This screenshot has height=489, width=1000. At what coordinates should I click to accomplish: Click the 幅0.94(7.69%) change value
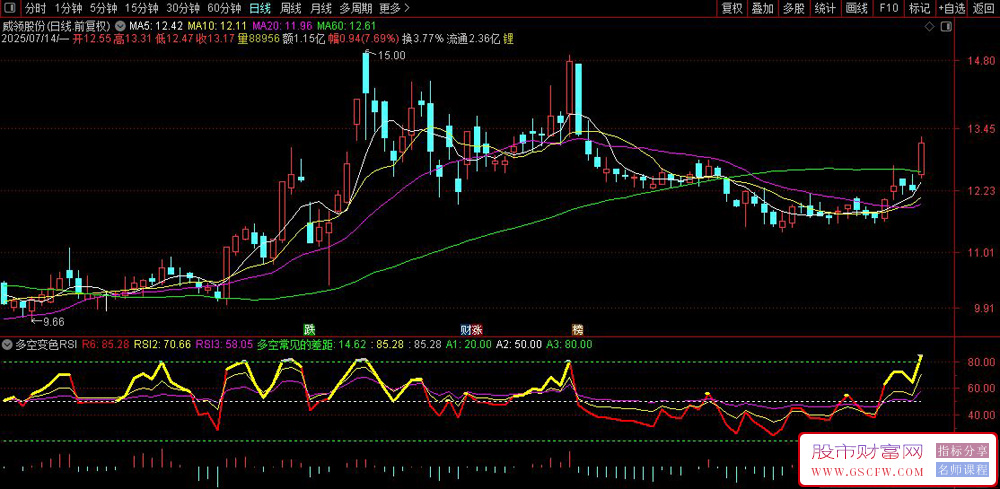tap(364, 39)
